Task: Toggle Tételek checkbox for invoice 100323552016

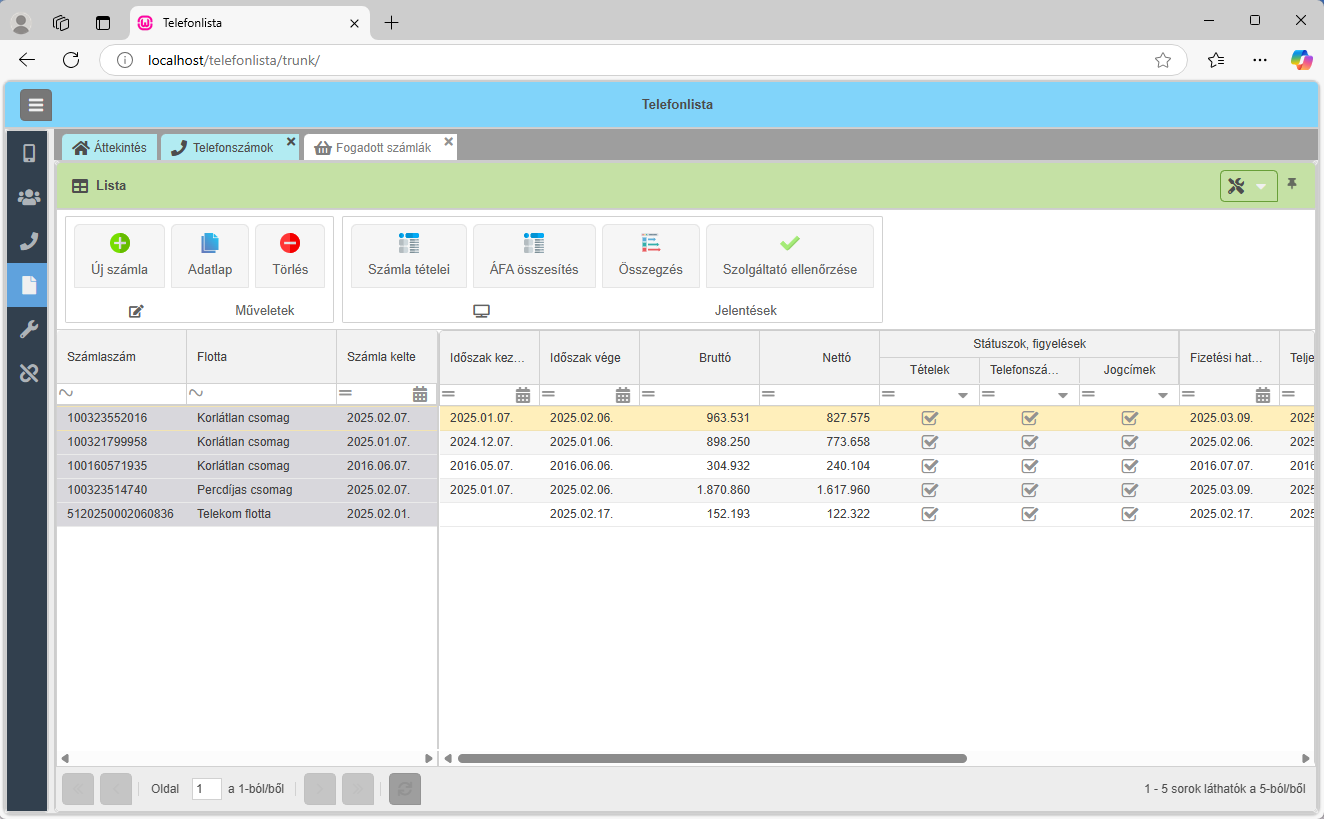Action: tap(929, 418)
